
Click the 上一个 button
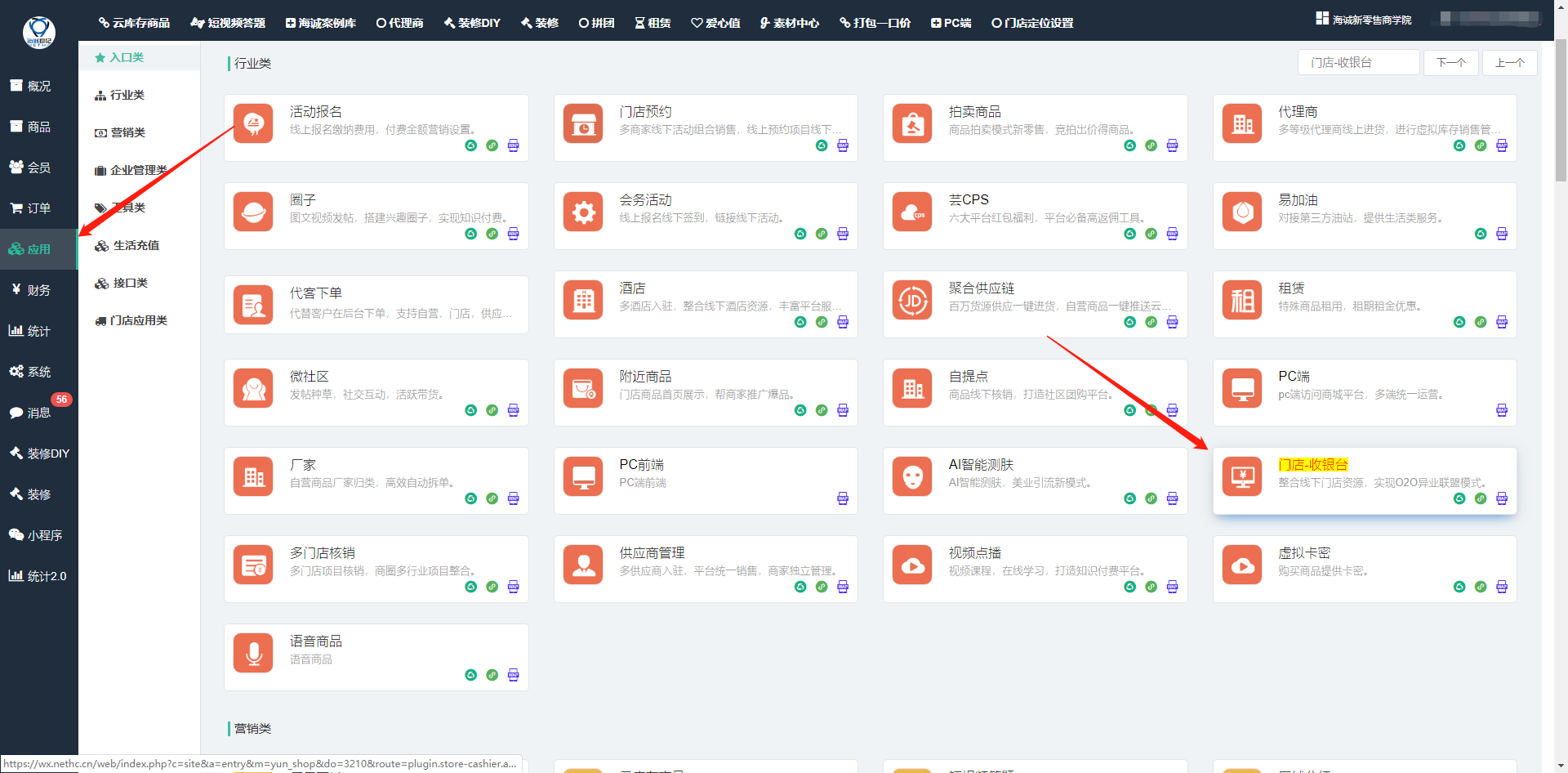pos(1510,63)
